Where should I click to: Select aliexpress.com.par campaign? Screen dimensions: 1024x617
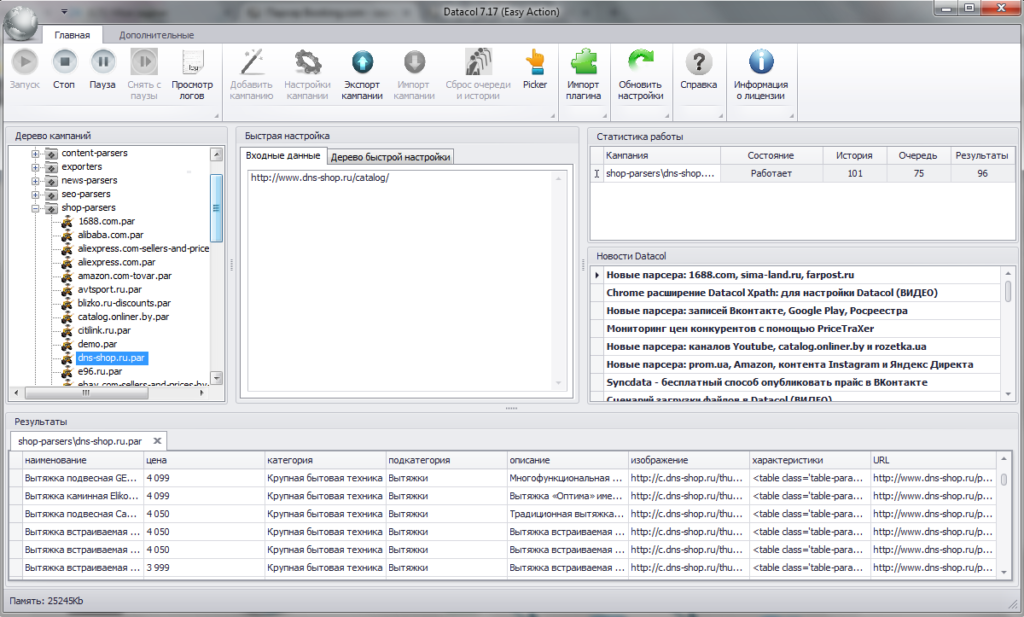[116, 262]
